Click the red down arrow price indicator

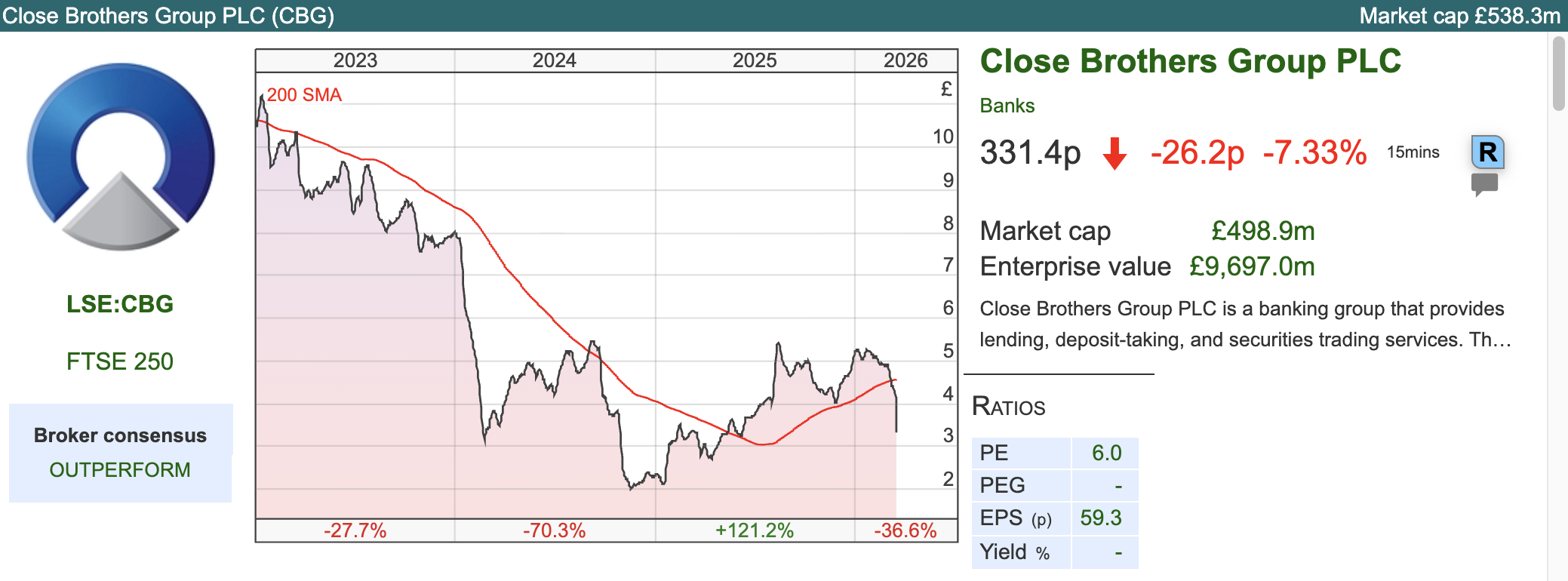pyautogui.click(x=1115, y=153)
